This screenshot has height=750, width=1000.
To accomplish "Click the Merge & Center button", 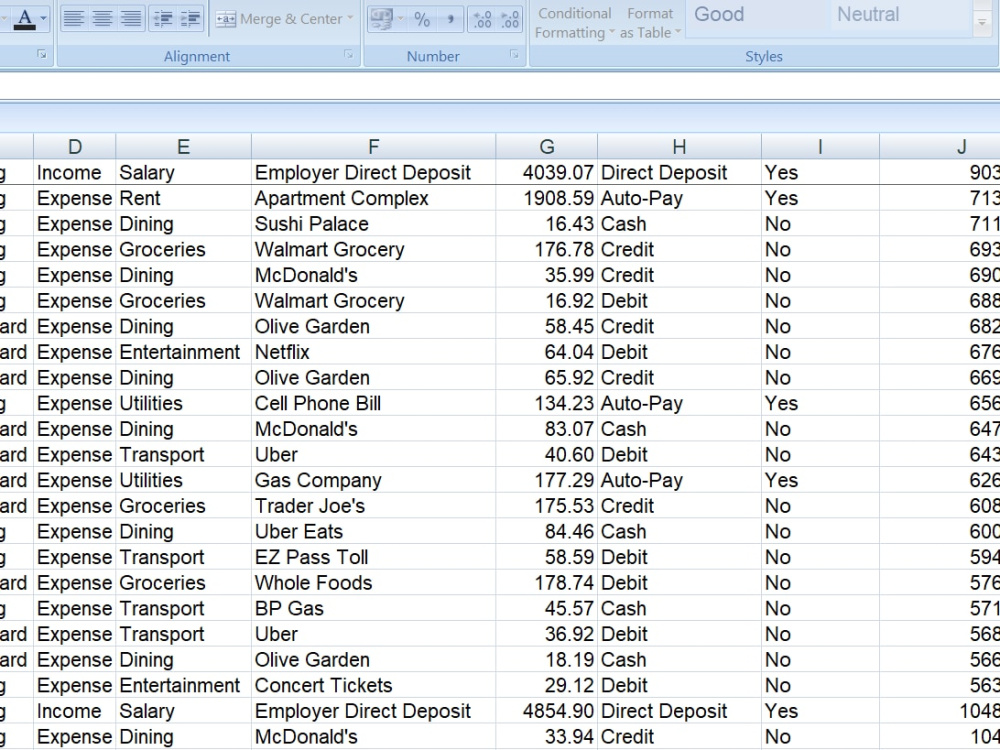I will (279, 18).
